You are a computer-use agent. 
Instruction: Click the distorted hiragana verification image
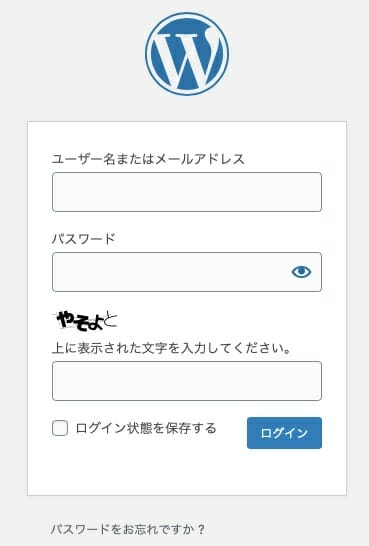tap(85, 321)
